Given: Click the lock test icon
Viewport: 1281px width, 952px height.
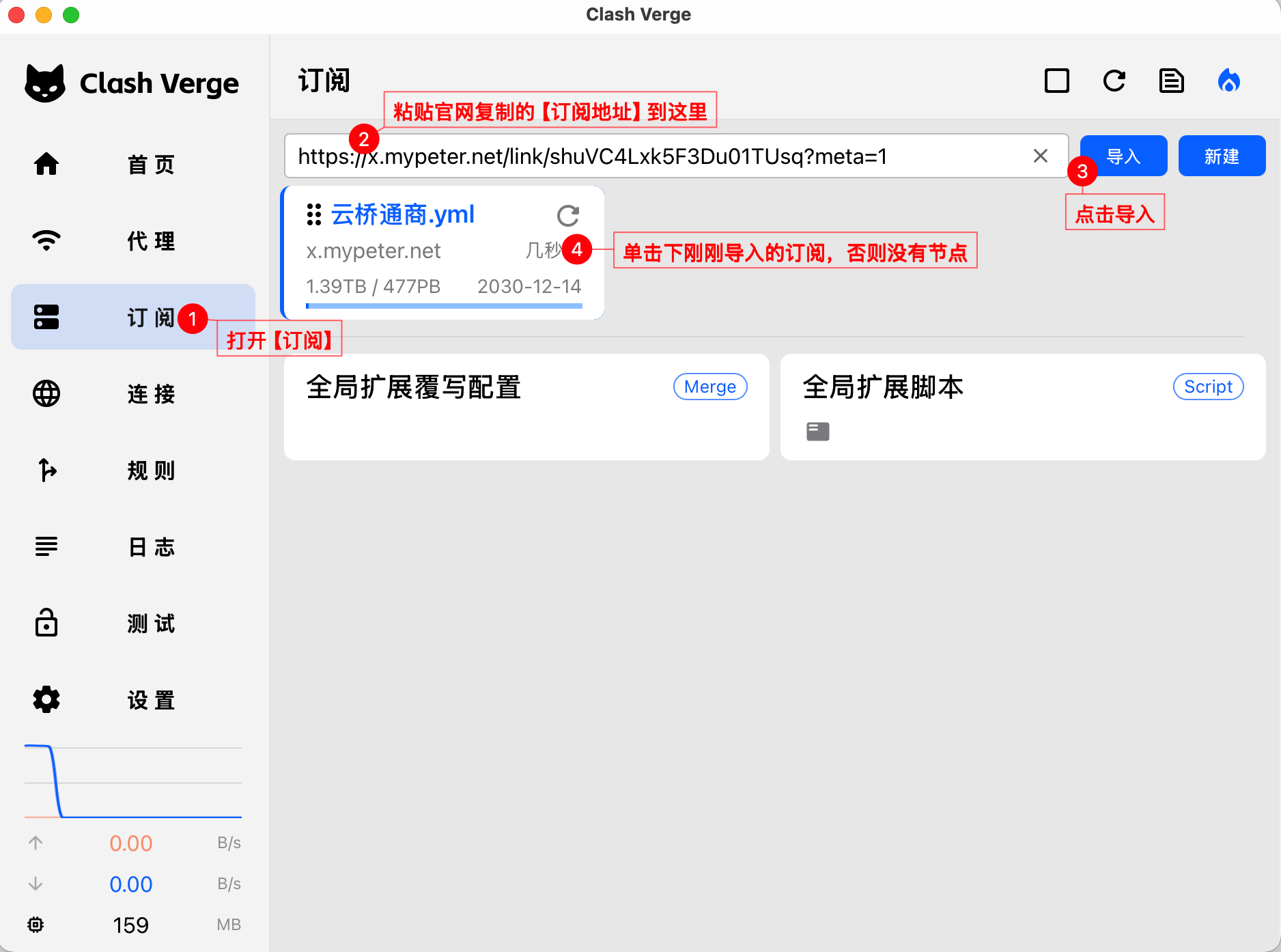Looking at the screenshot, I should (46, 622).
